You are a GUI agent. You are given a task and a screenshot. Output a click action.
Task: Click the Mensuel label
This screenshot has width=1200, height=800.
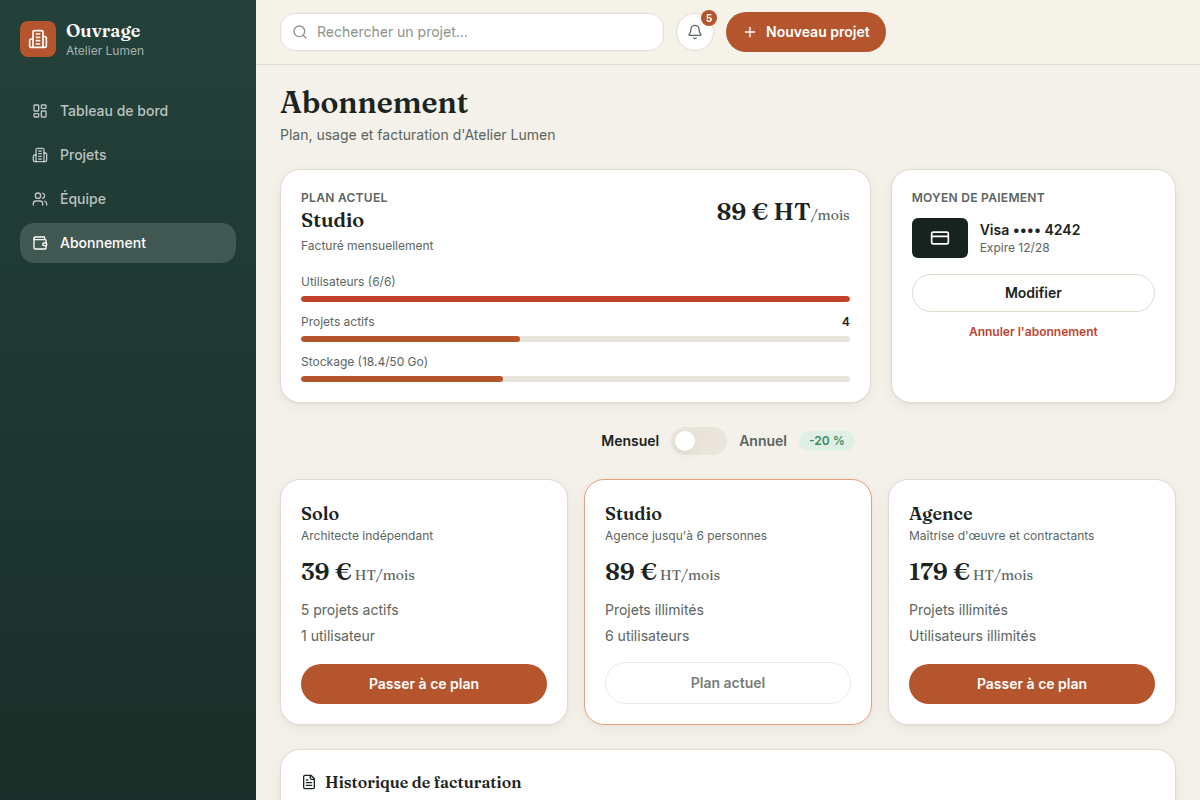(630, 441)
